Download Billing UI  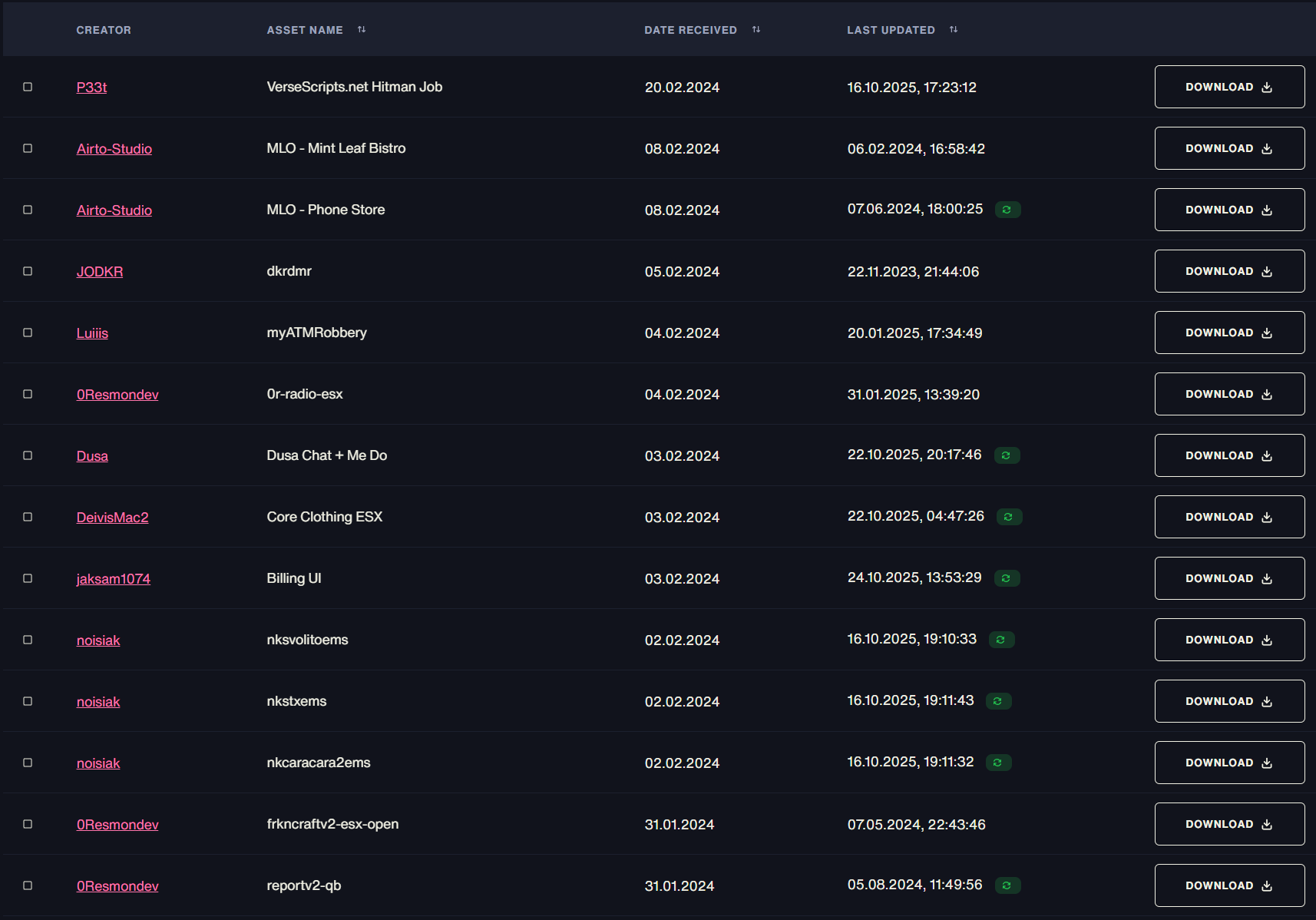point(1229,578)
